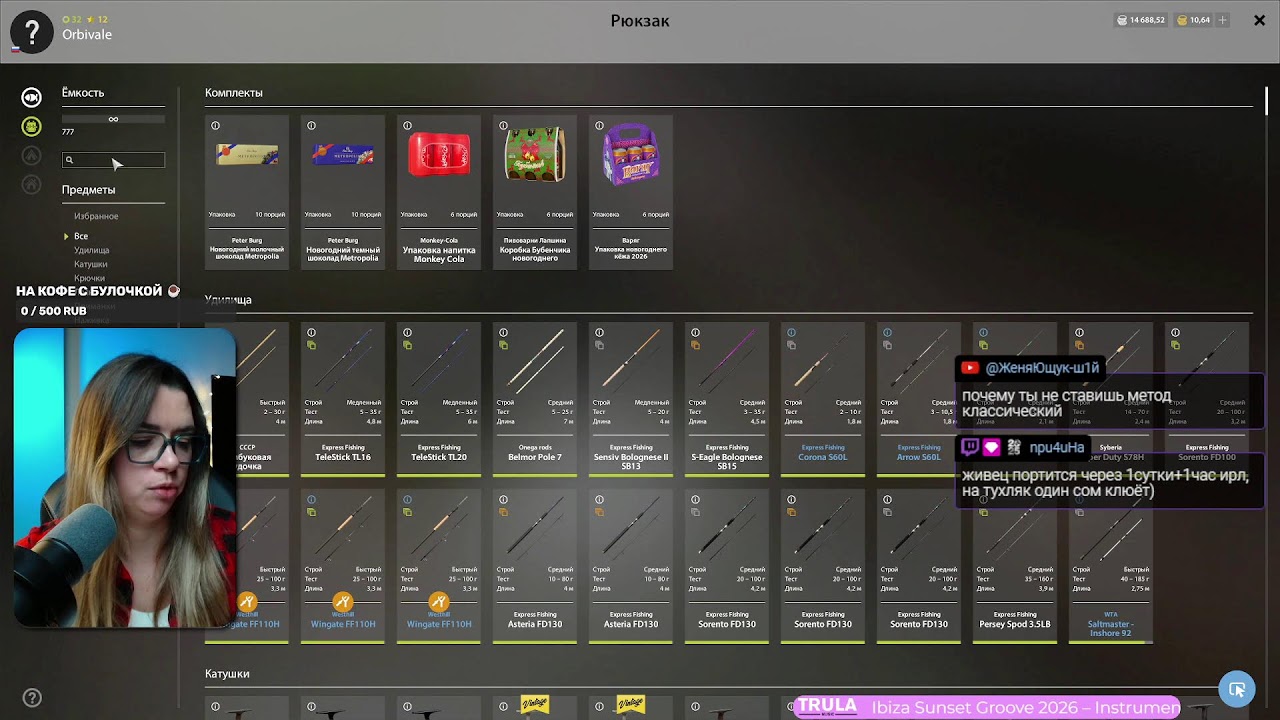Show info for Saltmaster Inshore 92 rod
Screen dimensions: 1280x720
point(1079,499)
